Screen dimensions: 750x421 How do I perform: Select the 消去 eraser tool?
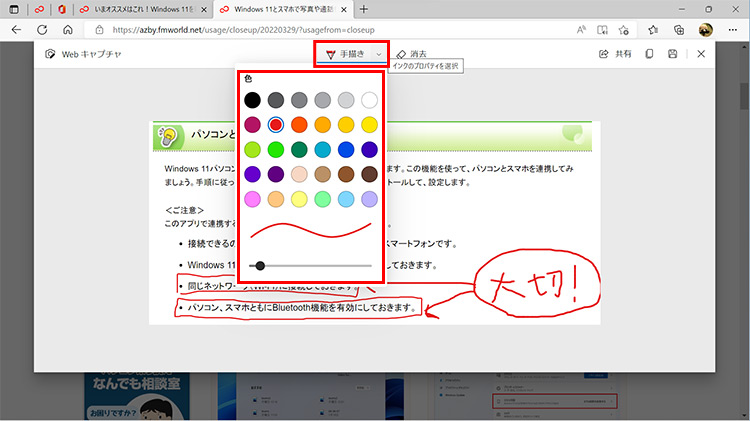411,54
